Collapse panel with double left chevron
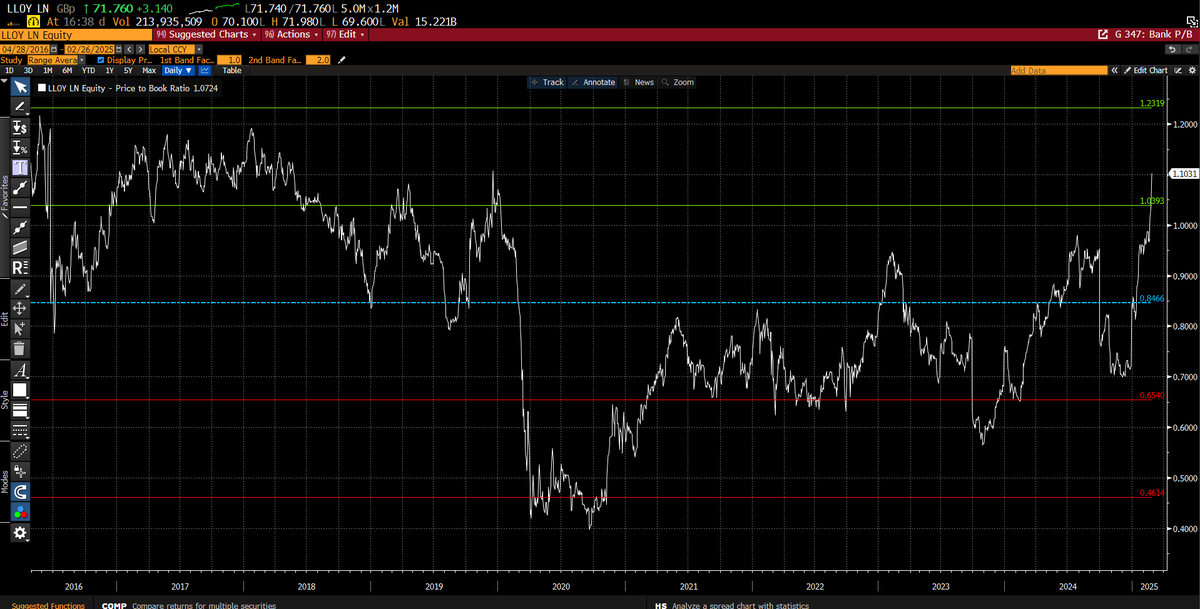Viewport: 1200px width, 609px height. (x=1114, y=70)
